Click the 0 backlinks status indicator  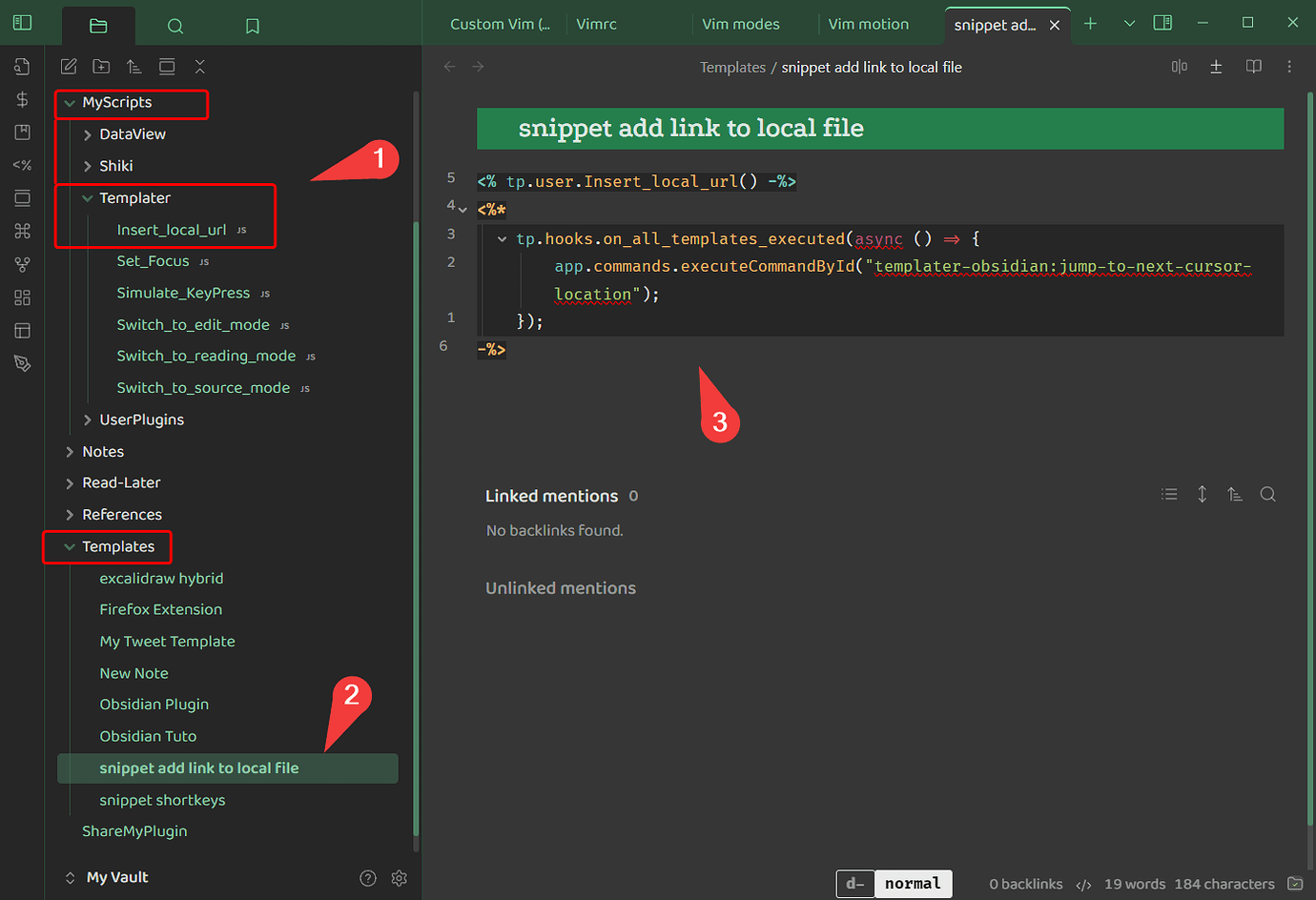tap(1026, 884)
